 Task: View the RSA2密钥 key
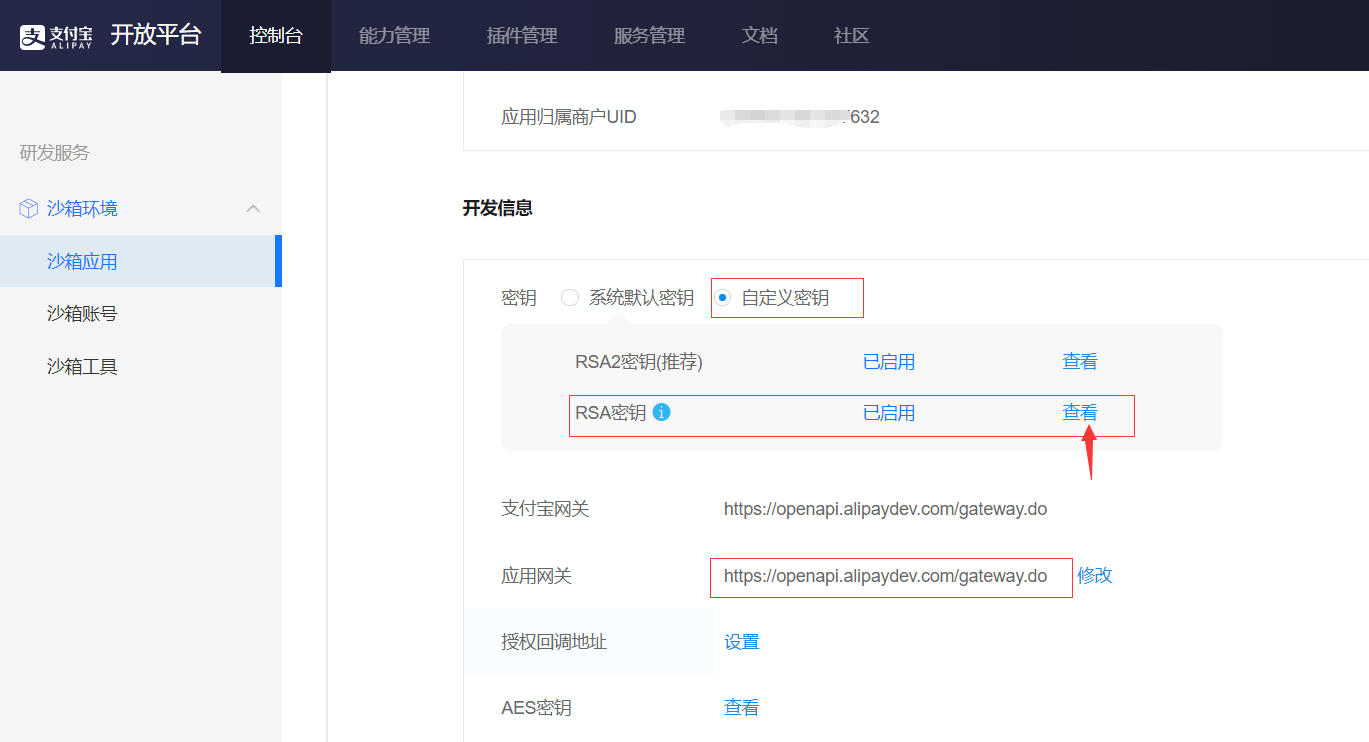[1080, 362]
